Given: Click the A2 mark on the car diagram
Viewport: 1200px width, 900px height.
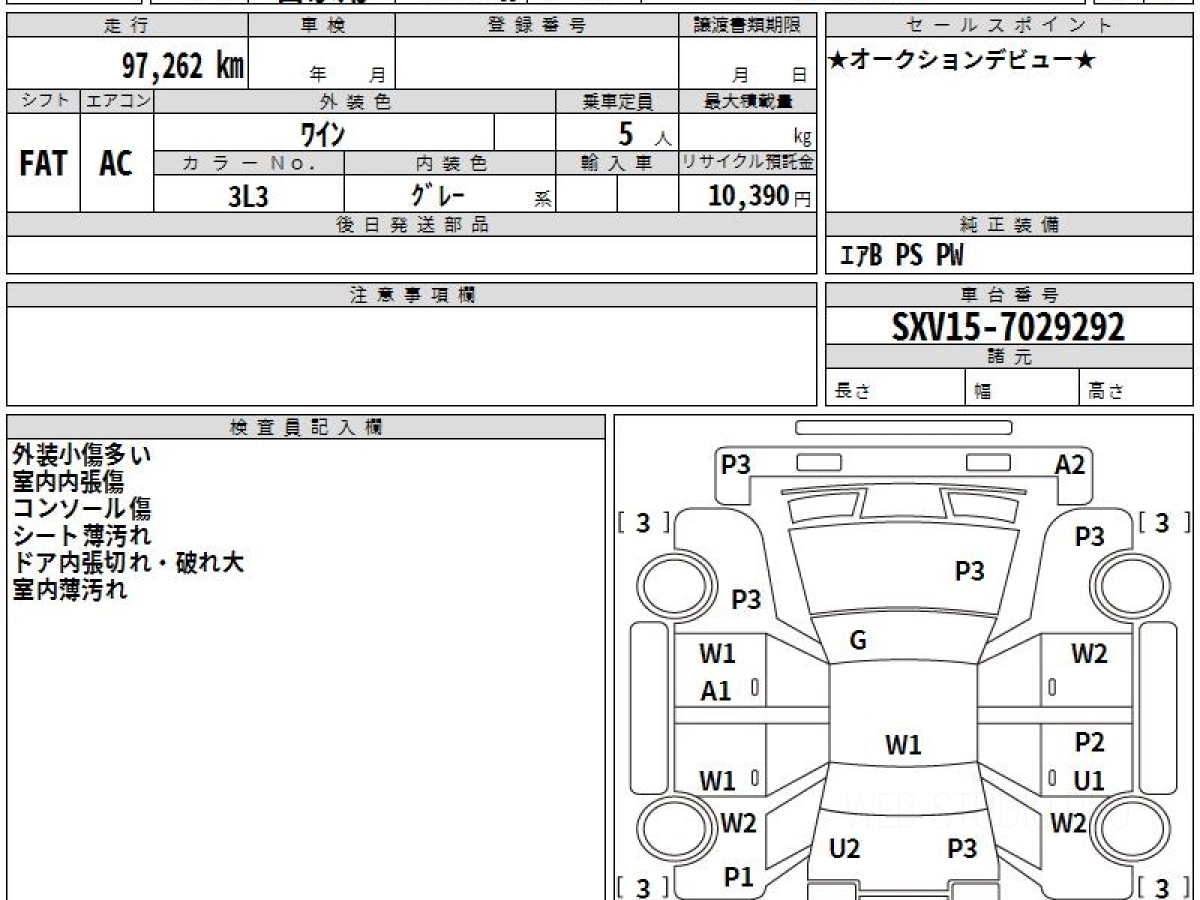Looking at the screenshot, I should [x=1070, y=464].
